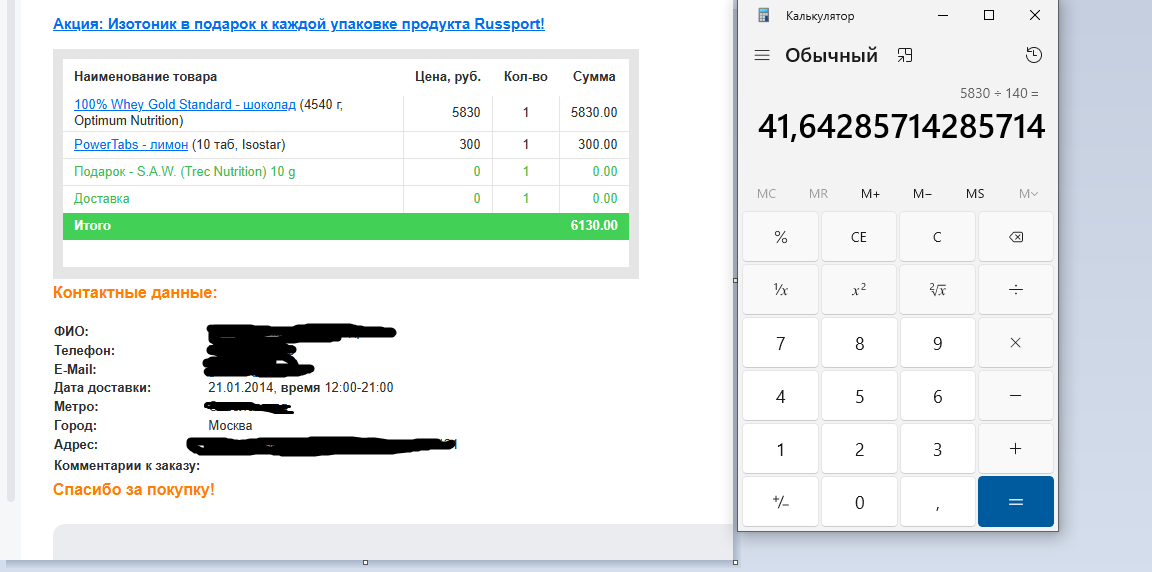Click the digit 6 key
This screenshot has width=1152, height=572.
(937, 396)
